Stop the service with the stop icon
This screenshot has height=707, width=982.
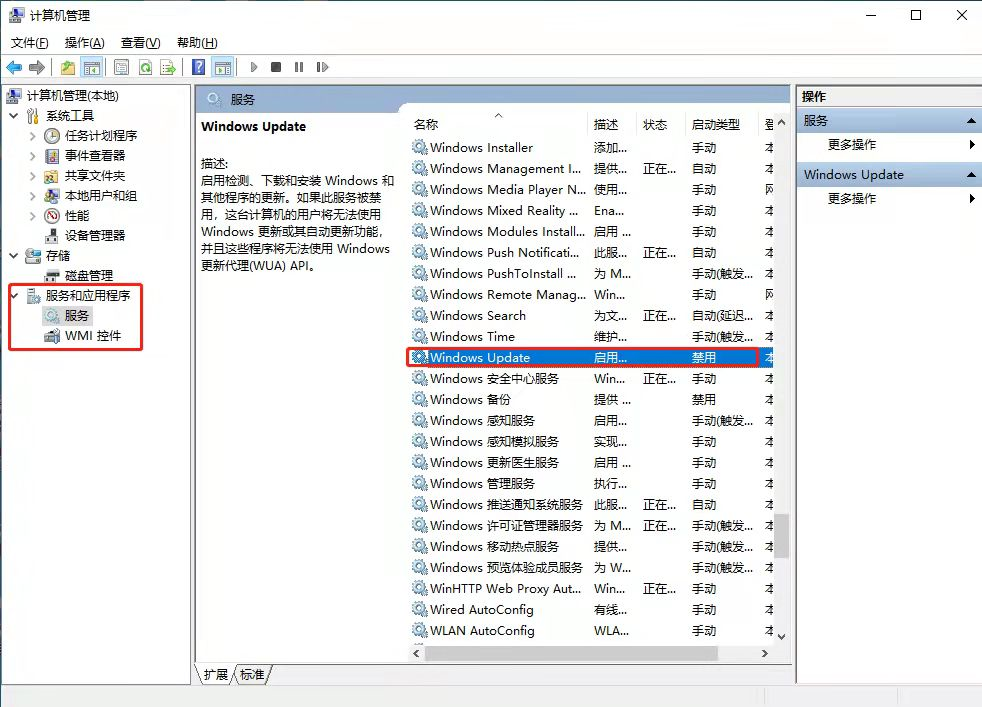point(275,67)
